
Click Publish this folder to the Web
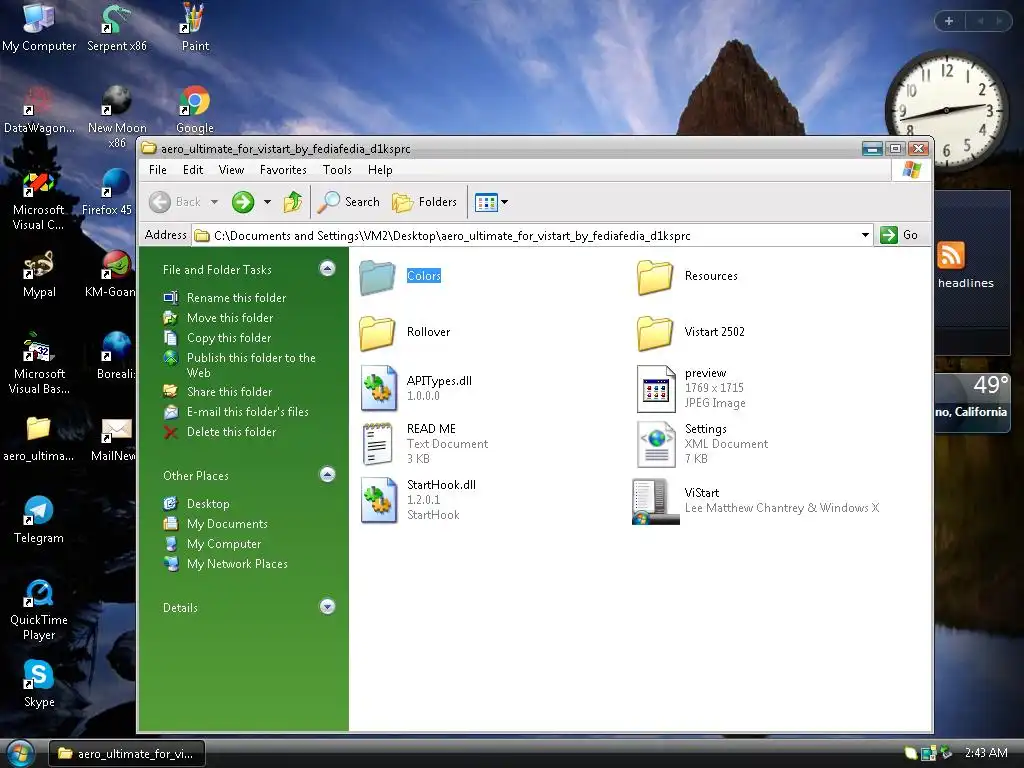[x=239, y=365]
